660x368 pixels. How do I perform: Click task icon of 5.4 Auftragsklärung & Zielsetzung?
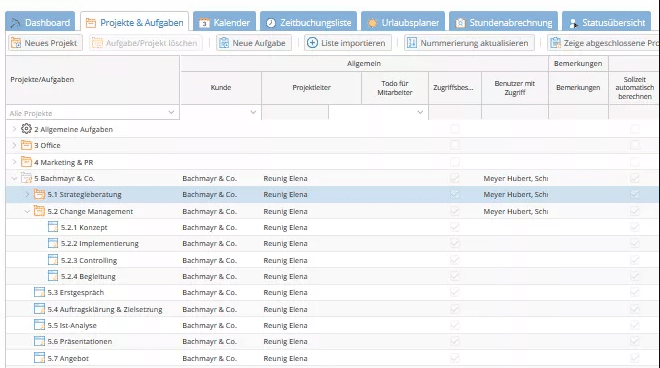point(40,309)
